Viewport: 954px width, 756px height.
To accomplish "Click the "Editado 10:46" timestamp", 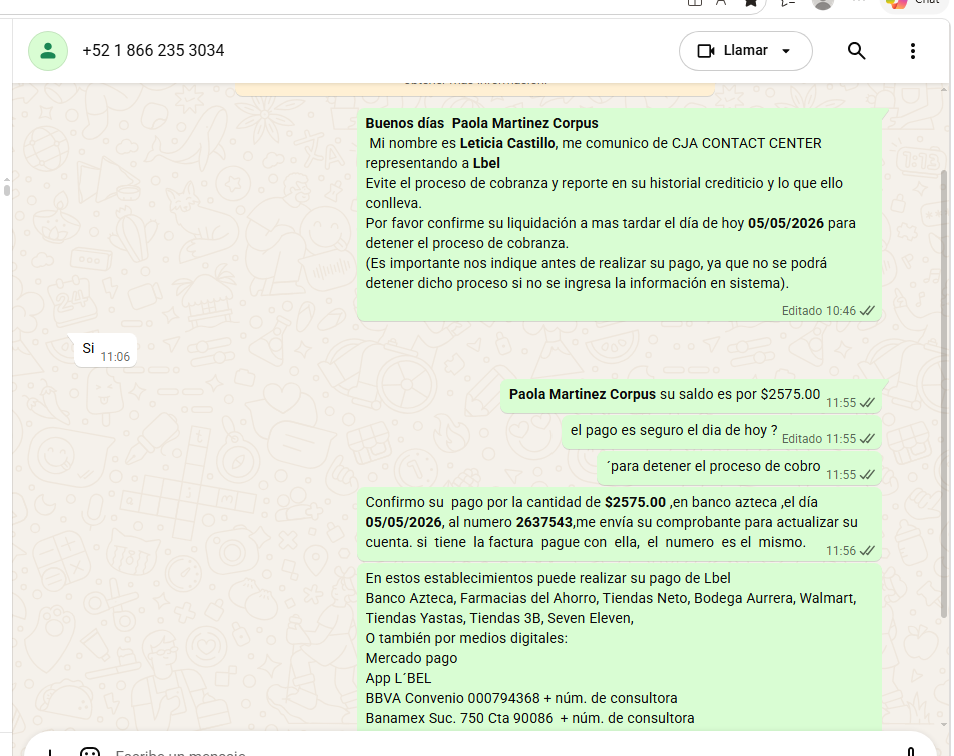I will click(818, 311).
